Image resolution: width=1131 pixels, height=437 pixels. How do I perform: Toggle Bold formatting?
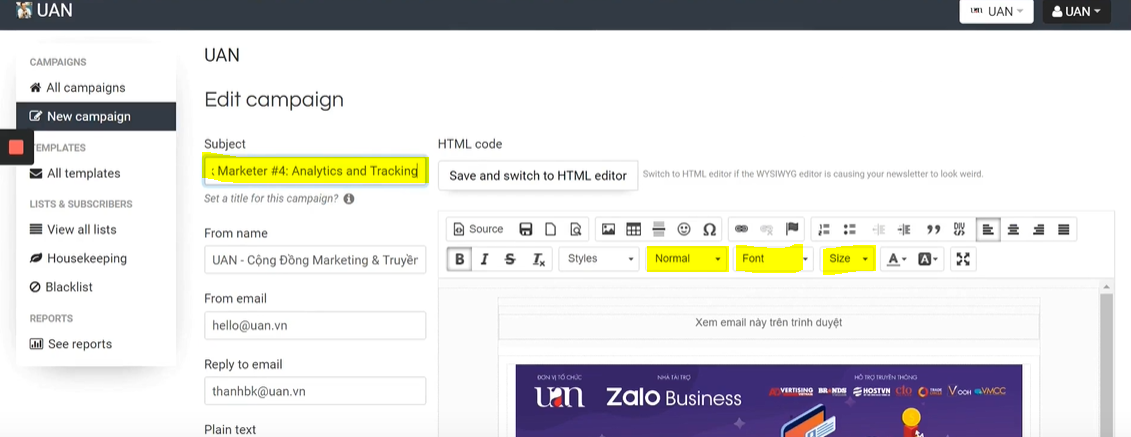click(x=459, y=259)
